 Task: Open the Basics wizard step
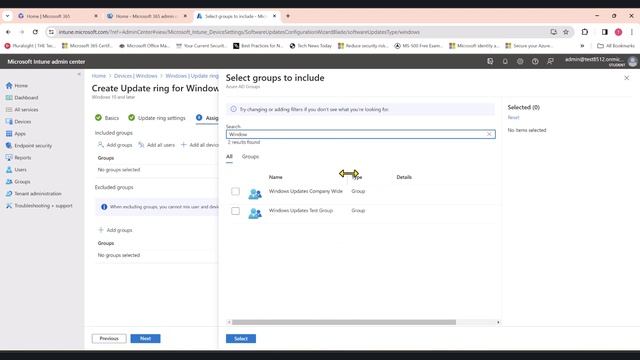[107, 118]
